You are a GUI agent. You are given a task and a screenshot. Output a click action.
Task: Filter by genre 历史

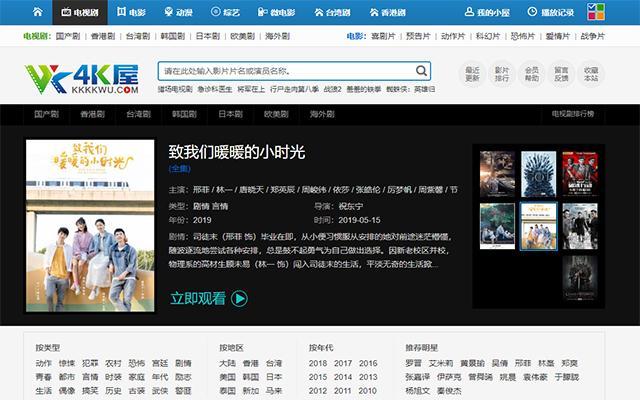(x=113, y=391)
